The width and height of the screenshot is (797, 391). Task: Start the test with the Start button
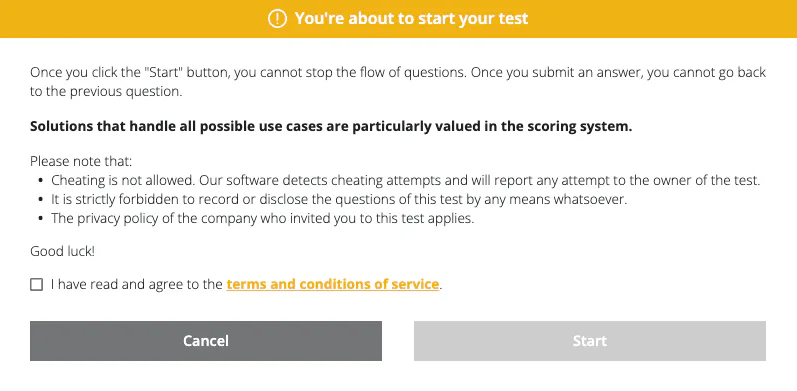590,341
